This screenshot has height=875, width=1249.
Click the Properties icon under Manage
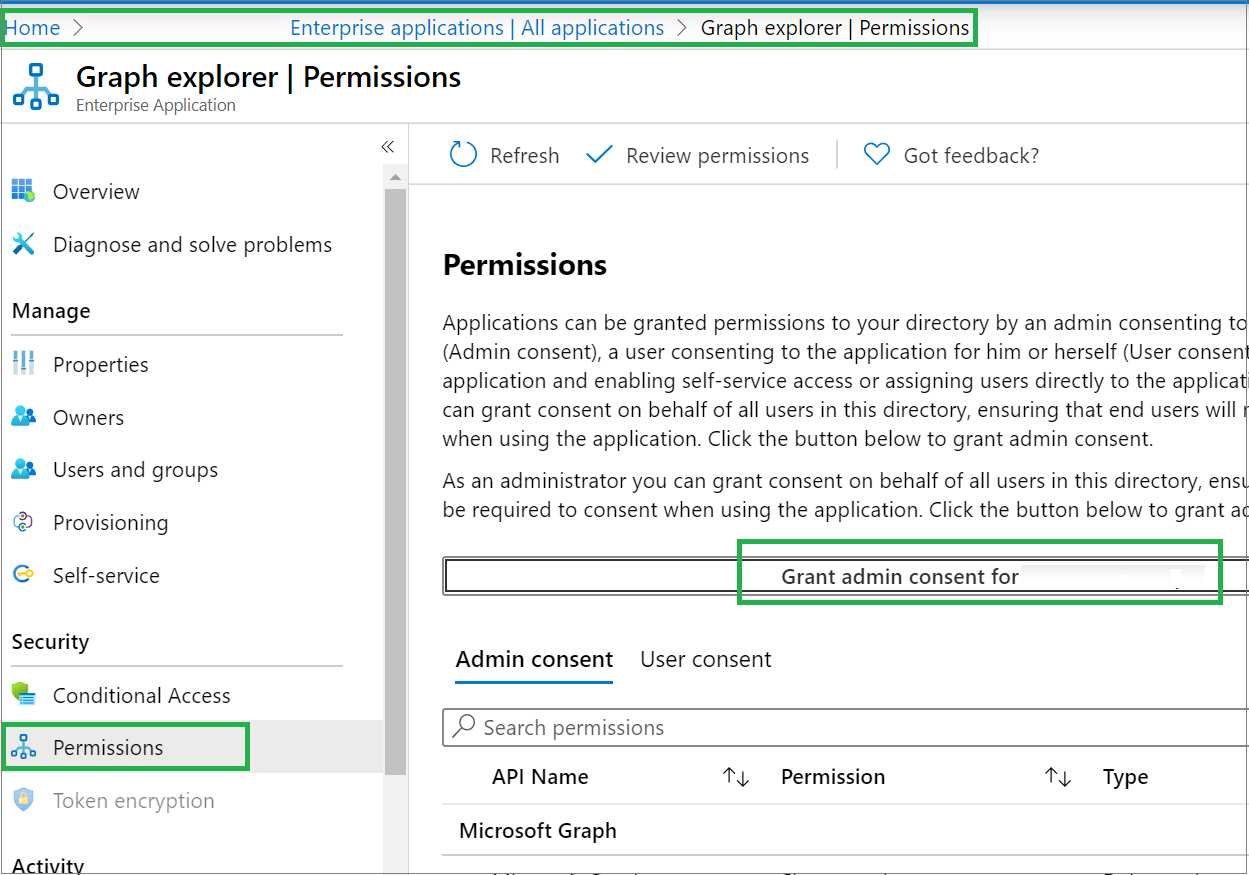[x=22, y=364]
